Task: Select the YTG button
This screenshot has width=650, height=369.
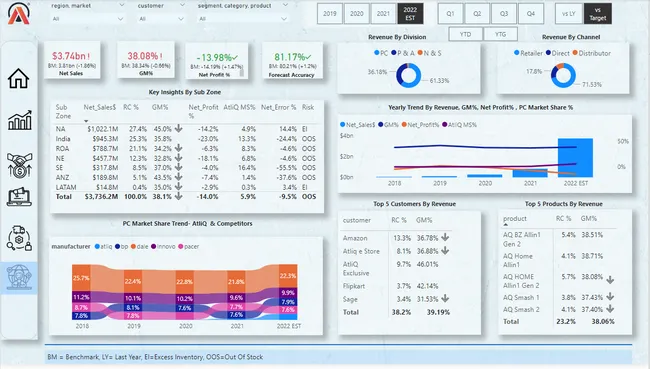Action: coord(500,34)
